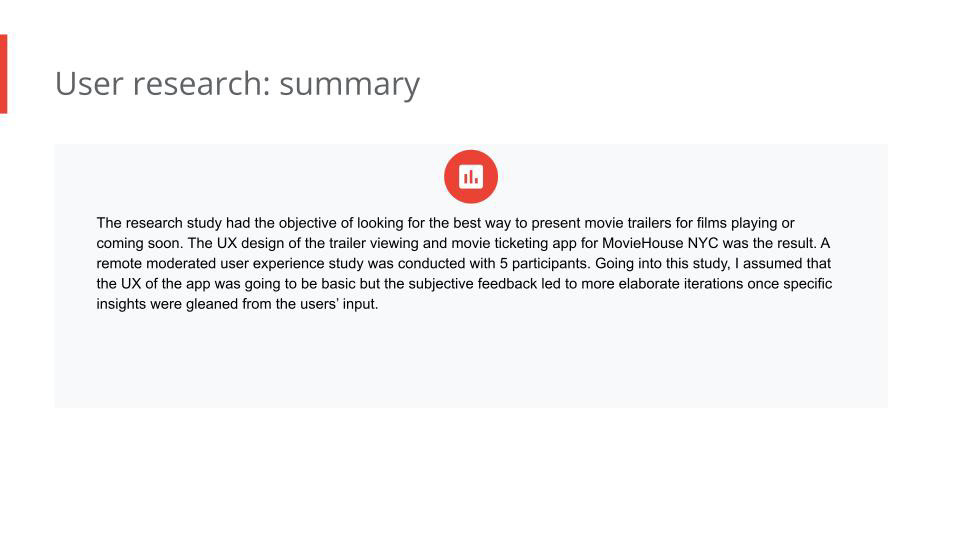This screenshot has width=960, height=540.
Task: Click the word "summary" in the title
Action: tap(349, 84)
